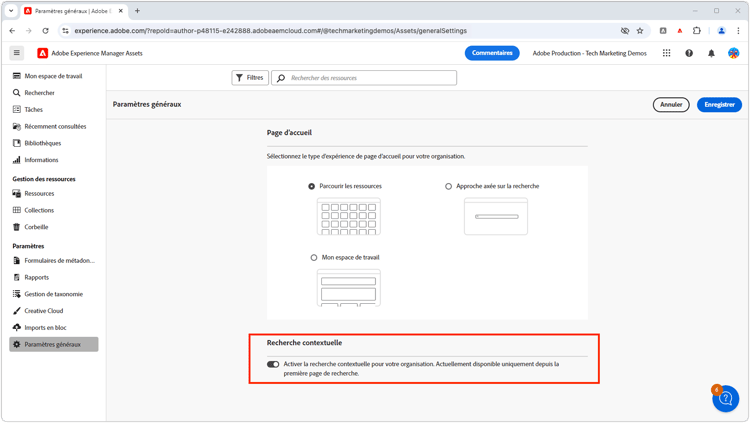Open the apps grid switcher icon
The image size is (750, 423).
[x=666, y=53]
